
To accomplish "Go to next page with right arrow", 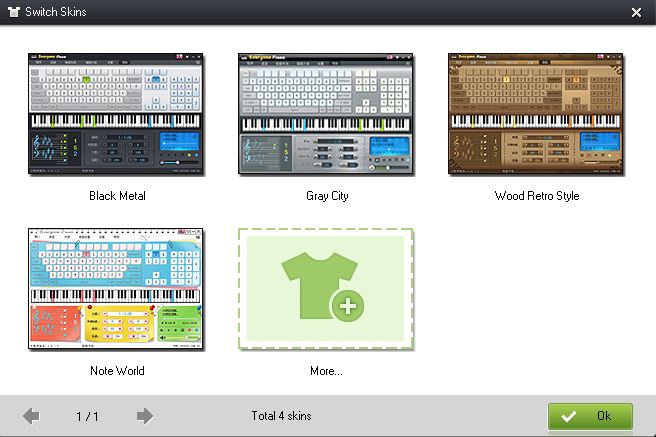I will pyautogui.click(x=145, y=416).
